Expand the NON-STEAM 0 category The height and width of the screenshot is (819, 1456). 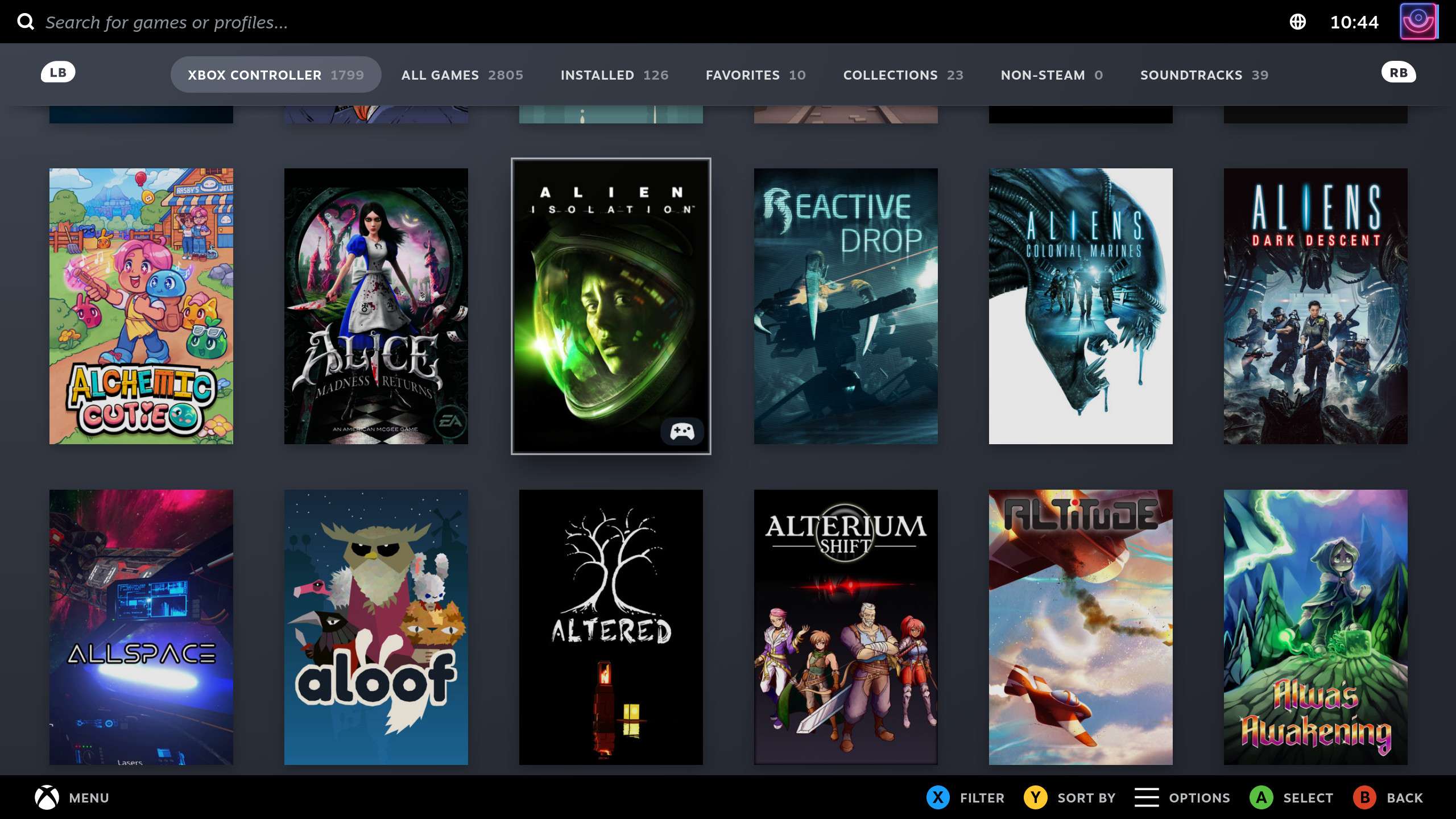[1051, 75]
